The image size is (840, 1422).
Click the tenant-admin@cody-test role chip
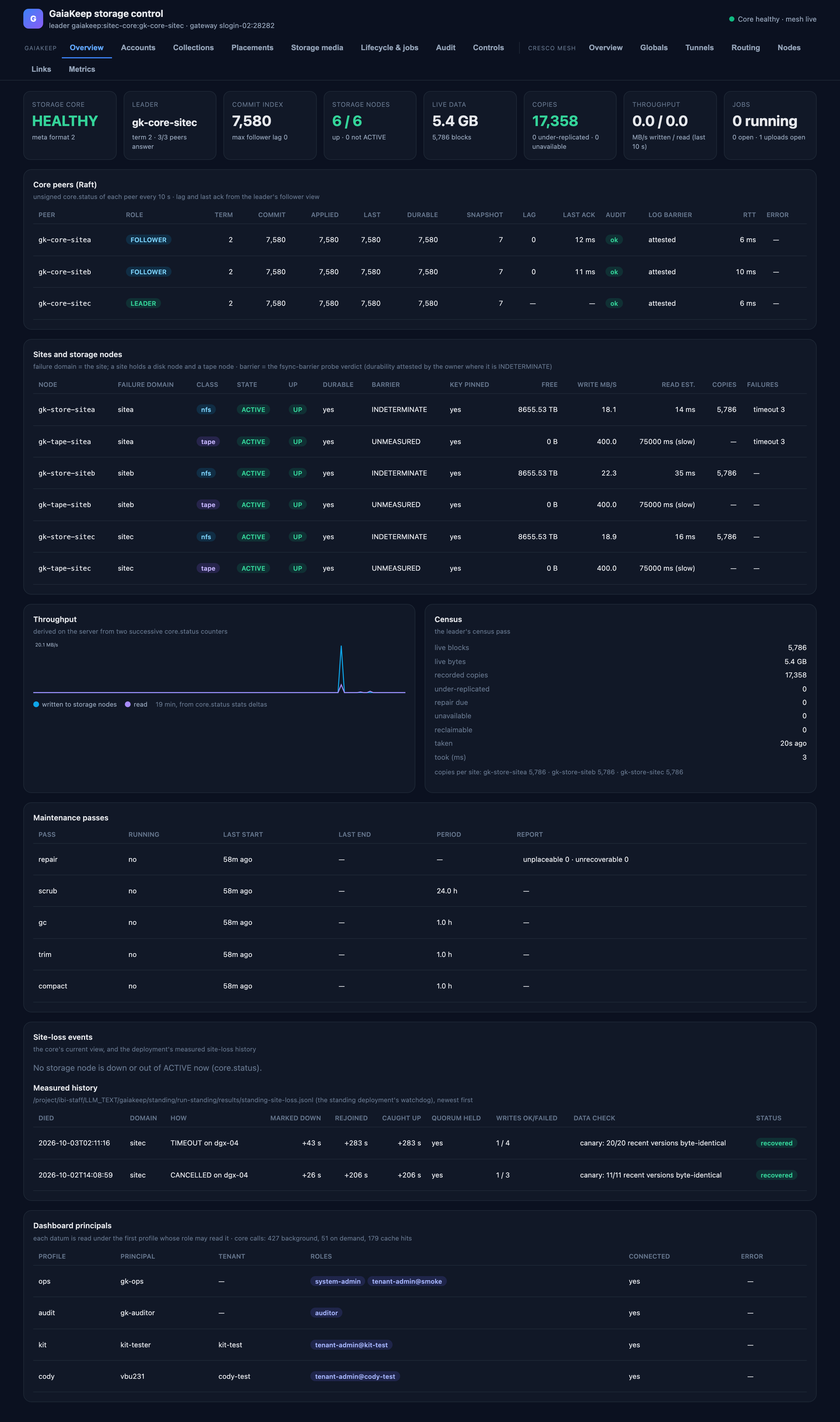point(356,1377)
